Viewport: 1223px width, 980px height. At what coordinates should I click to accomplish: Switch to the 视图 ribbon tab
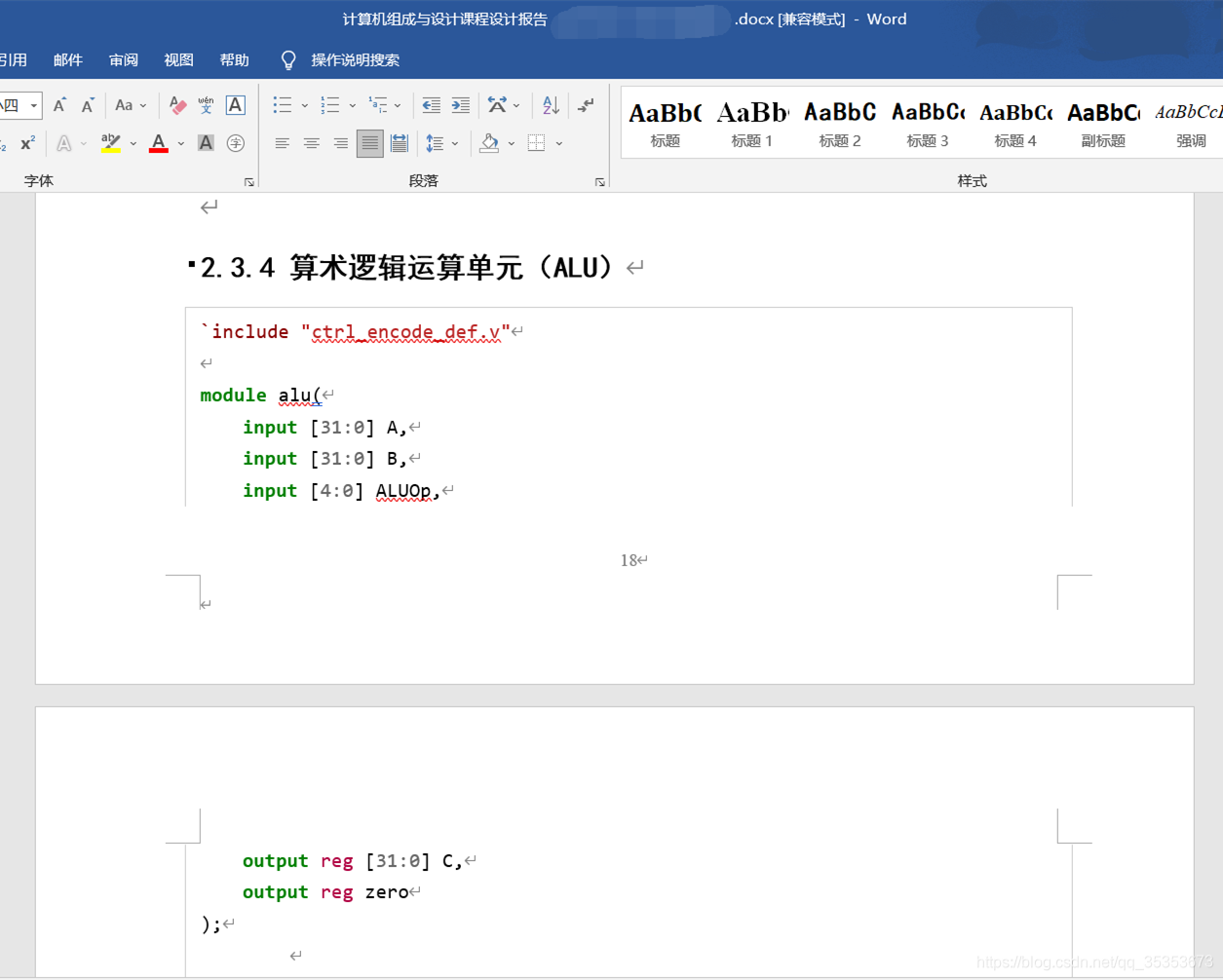(179, 60)
